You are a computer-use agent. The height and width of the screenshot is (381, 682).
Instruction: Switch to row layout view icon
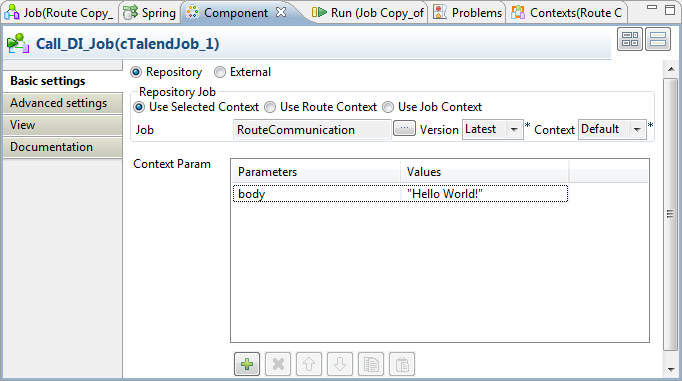tap(658, 39)
